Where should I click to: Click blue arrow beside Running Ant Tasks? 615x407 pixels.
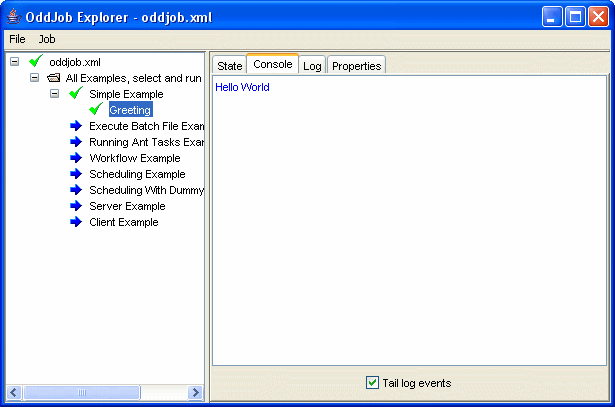coord(76,142)
